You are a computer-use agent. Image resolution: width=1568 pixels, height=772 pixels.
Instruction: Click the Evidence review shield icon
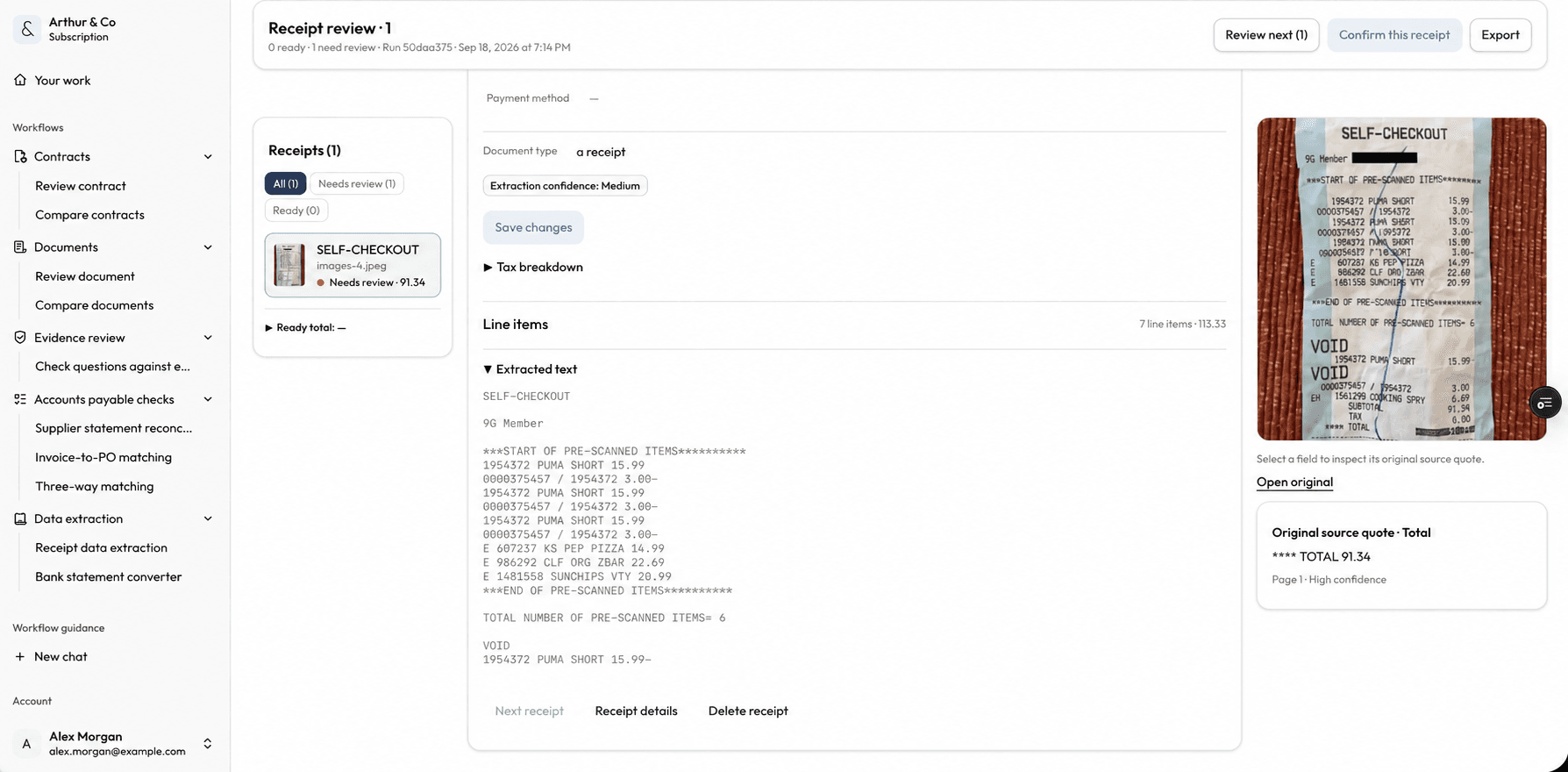(20, 337)
